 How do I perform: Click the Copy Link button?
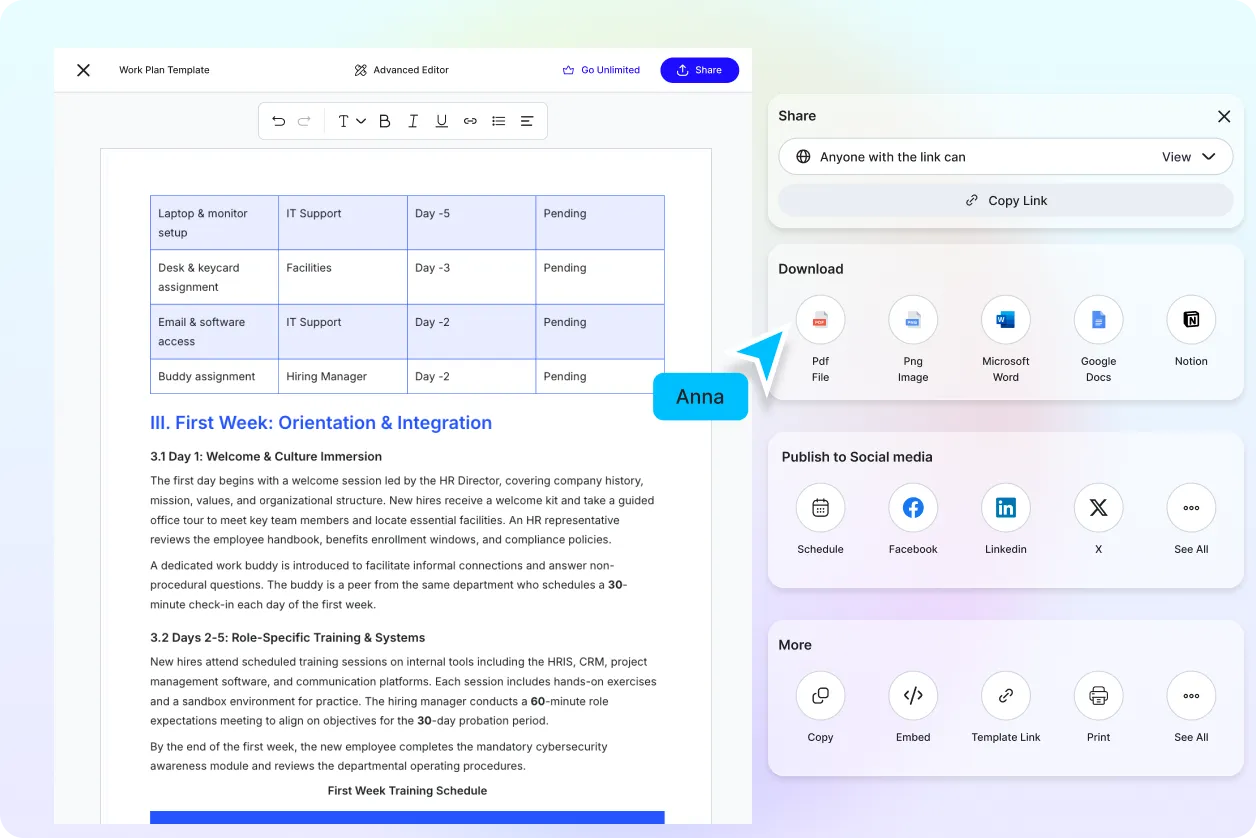[1006, 200]
